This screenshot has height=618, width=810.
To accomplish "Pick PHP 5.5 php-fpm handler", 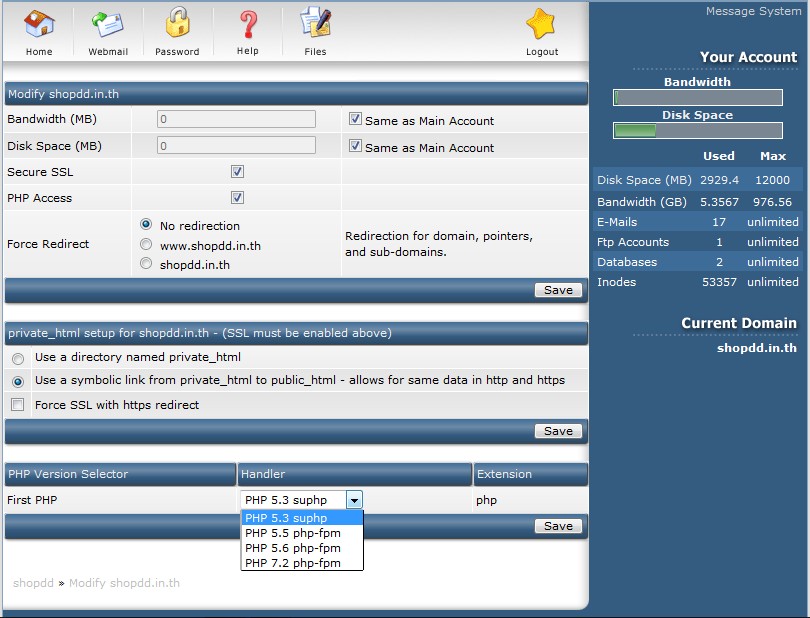I will (x=293, y=533).
